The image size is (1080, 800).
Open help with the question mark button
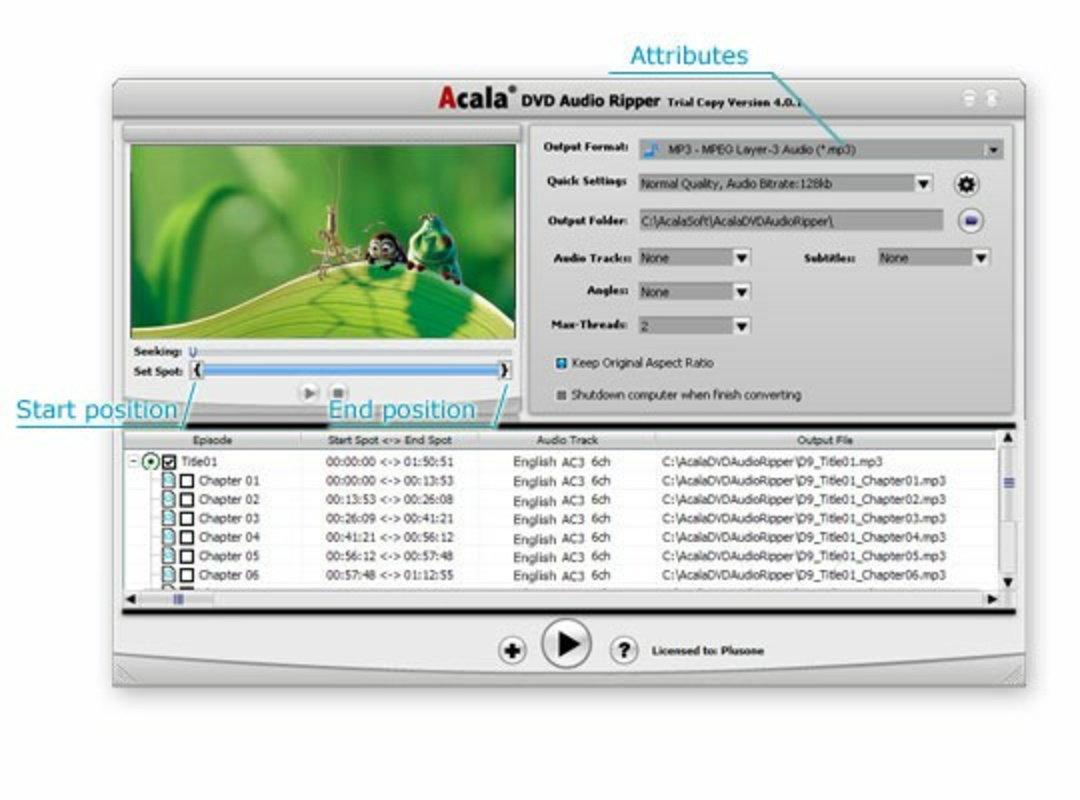click(623, 650)
